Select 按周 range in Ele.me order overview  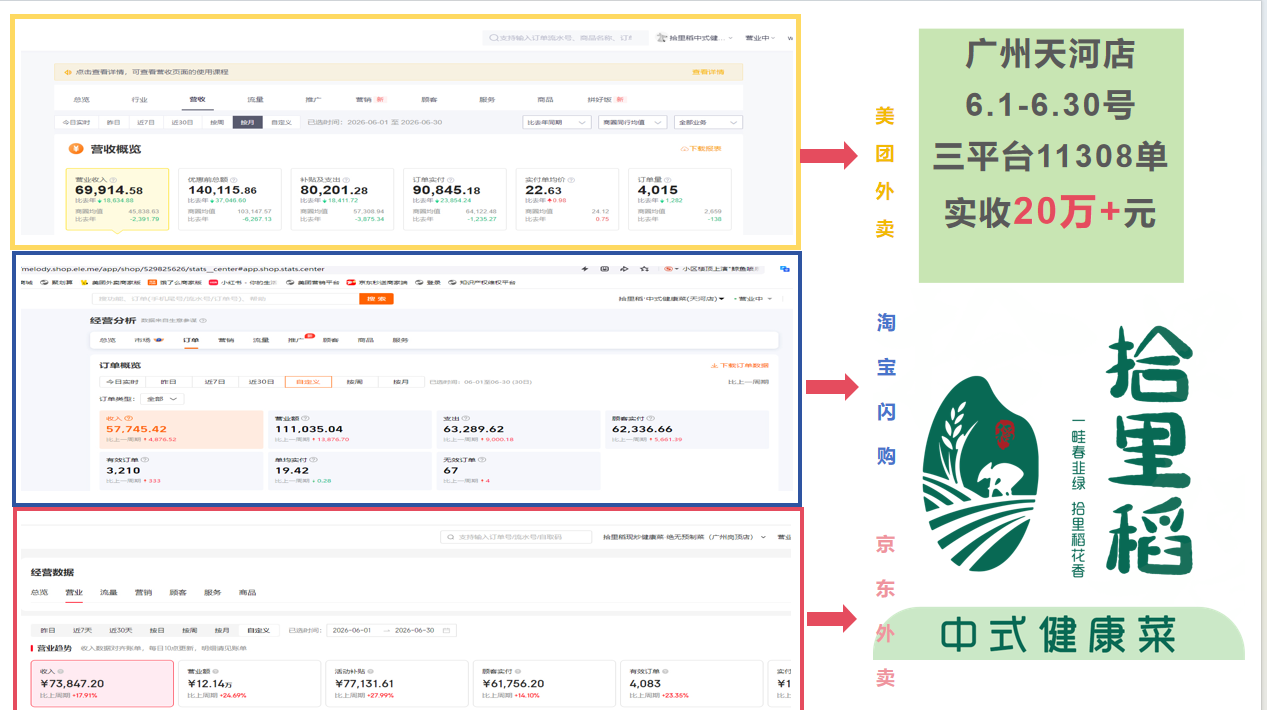tap(354, 382)
